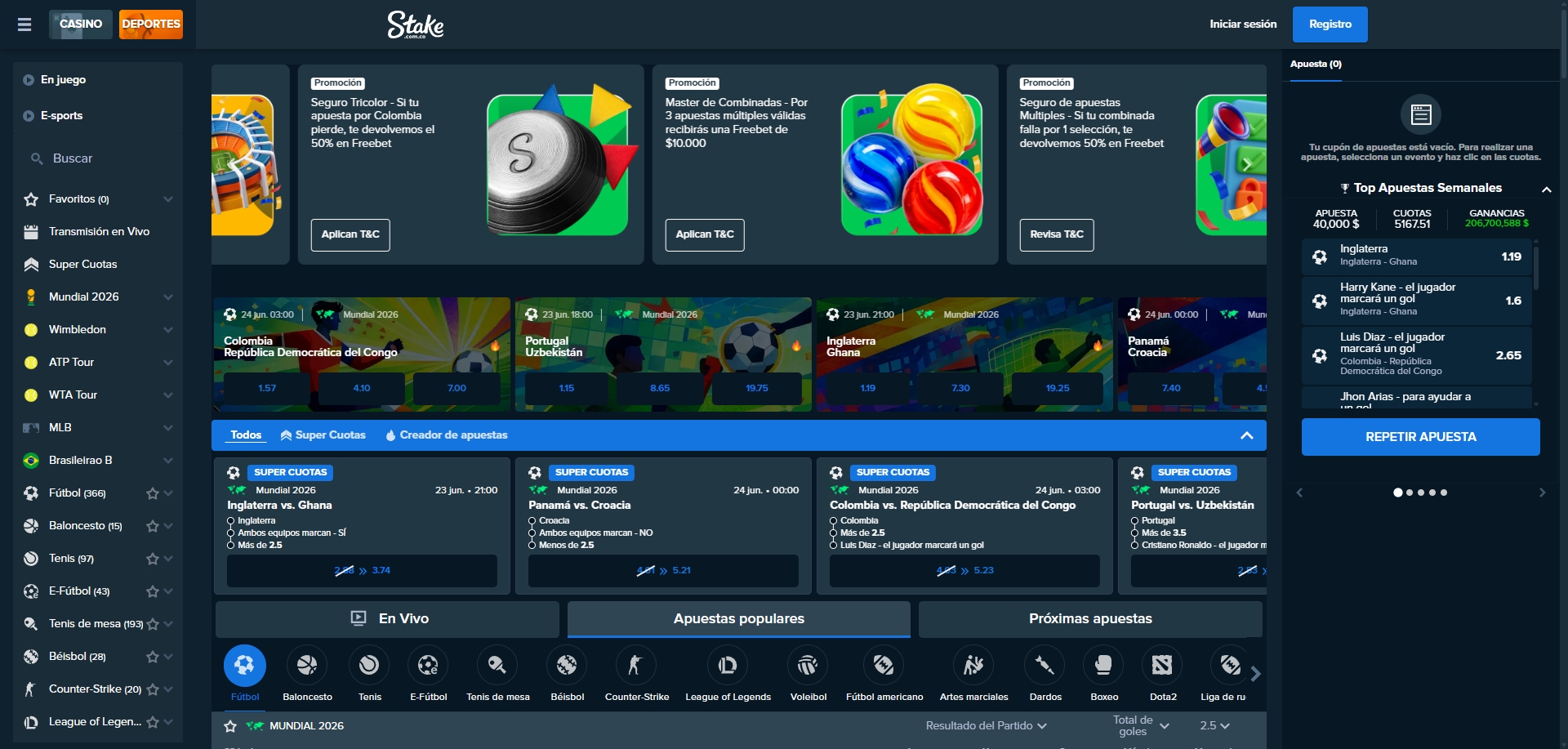
Task: Select the Todos filter tab
Action: click(x=246, y=435)
